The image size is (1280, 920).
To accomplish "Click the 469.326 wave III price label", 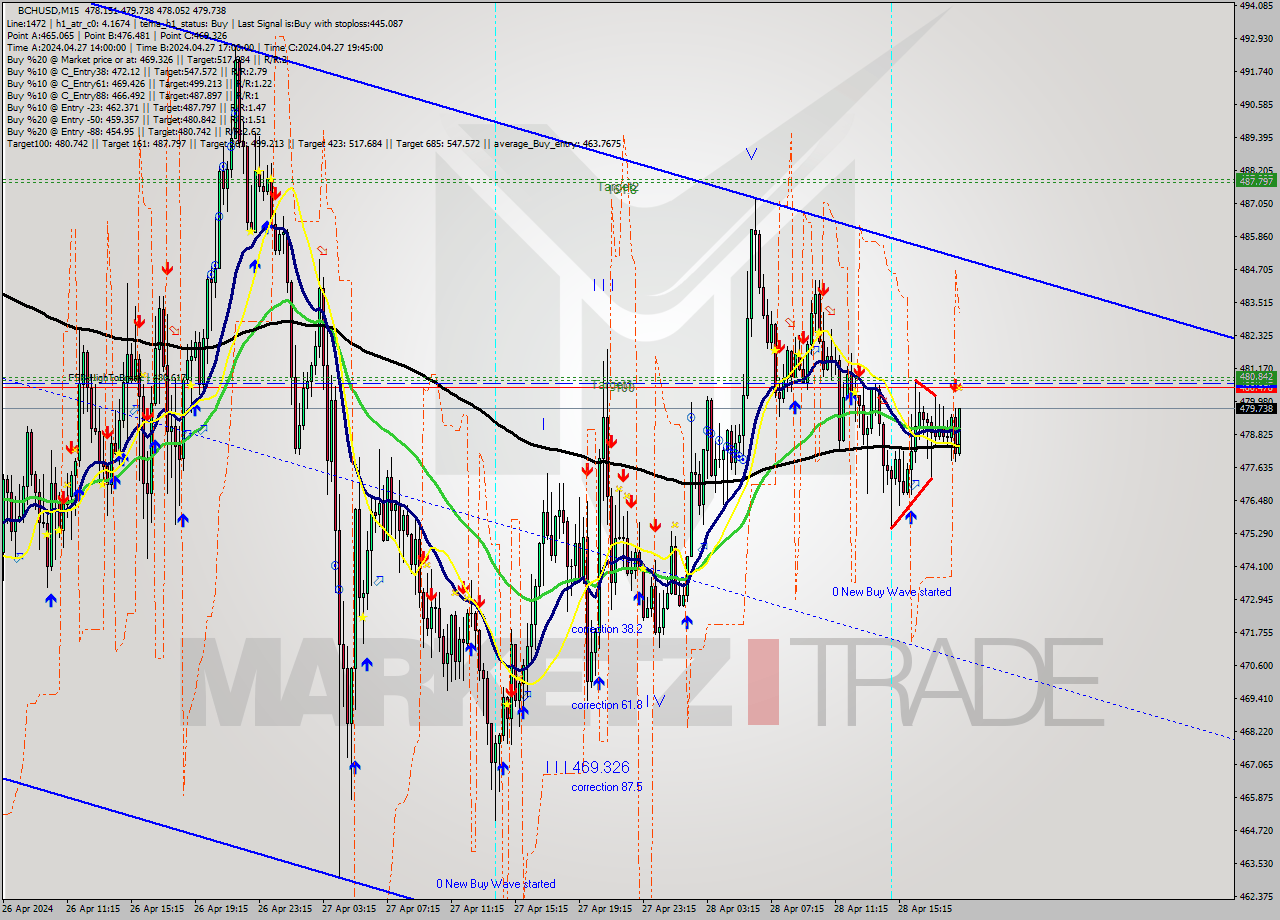I will 588,767.
